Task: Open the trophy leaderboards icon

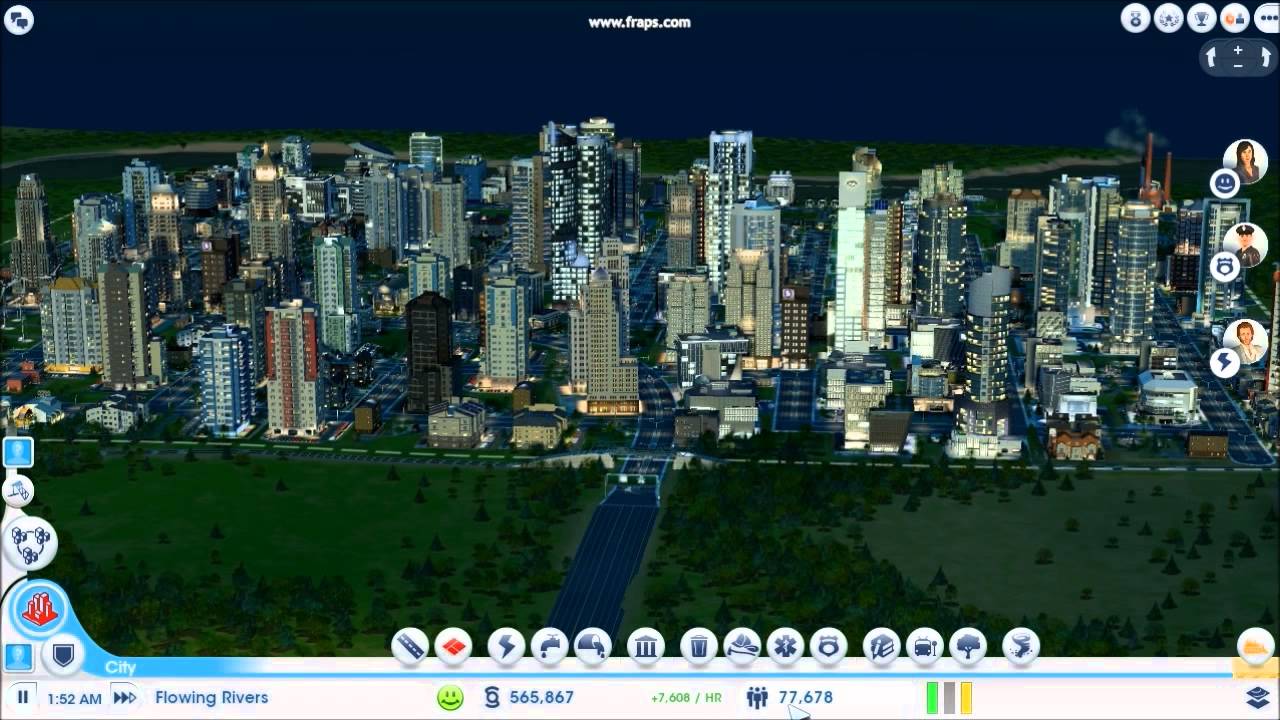Action: (x=1201, y=18)
